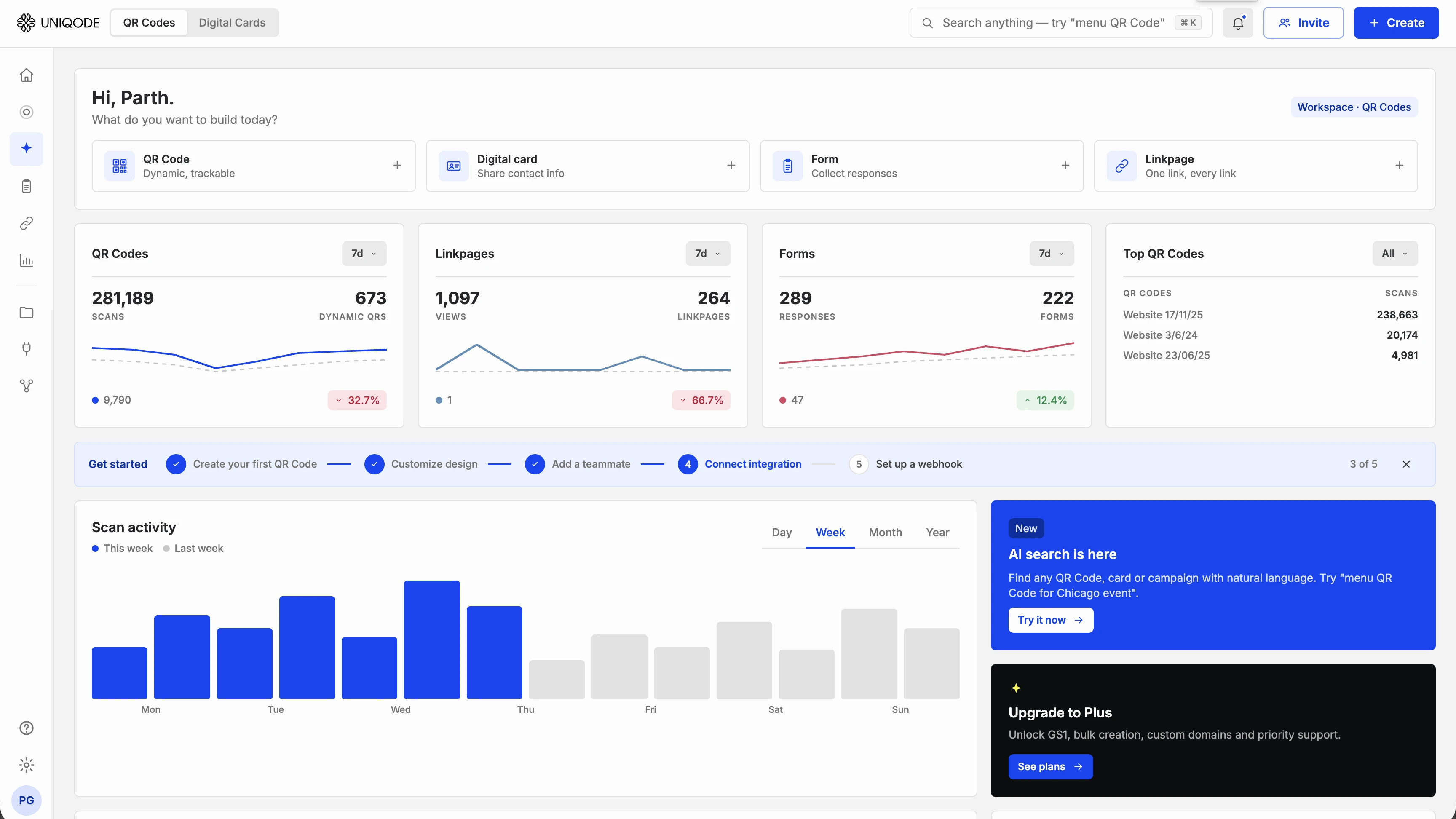Click the 238,663 scans value
Image resolution: width=1456 pixels, height=819 pixels.
[x=1397, y=315]
